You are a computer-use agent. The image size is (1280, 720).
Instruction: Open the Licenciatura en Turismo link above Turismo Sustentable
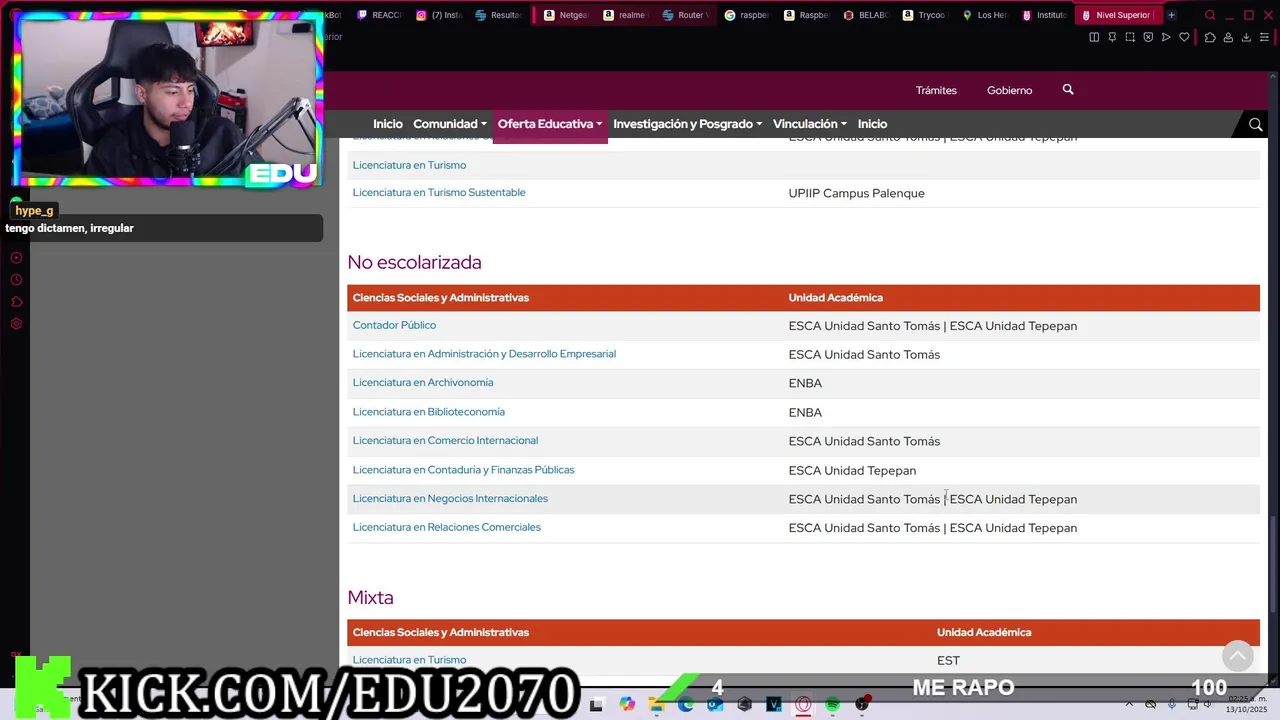[x=409, y=165]
